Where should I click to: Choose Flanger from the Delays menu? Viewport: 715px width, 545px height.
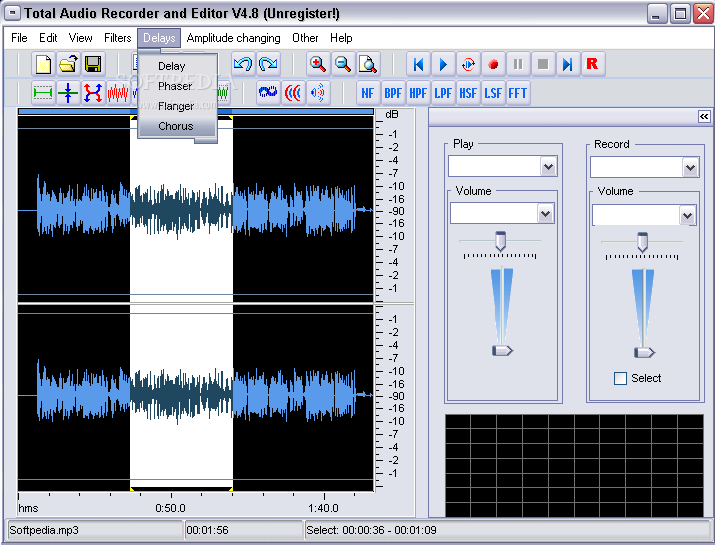[x=177, y=106]
